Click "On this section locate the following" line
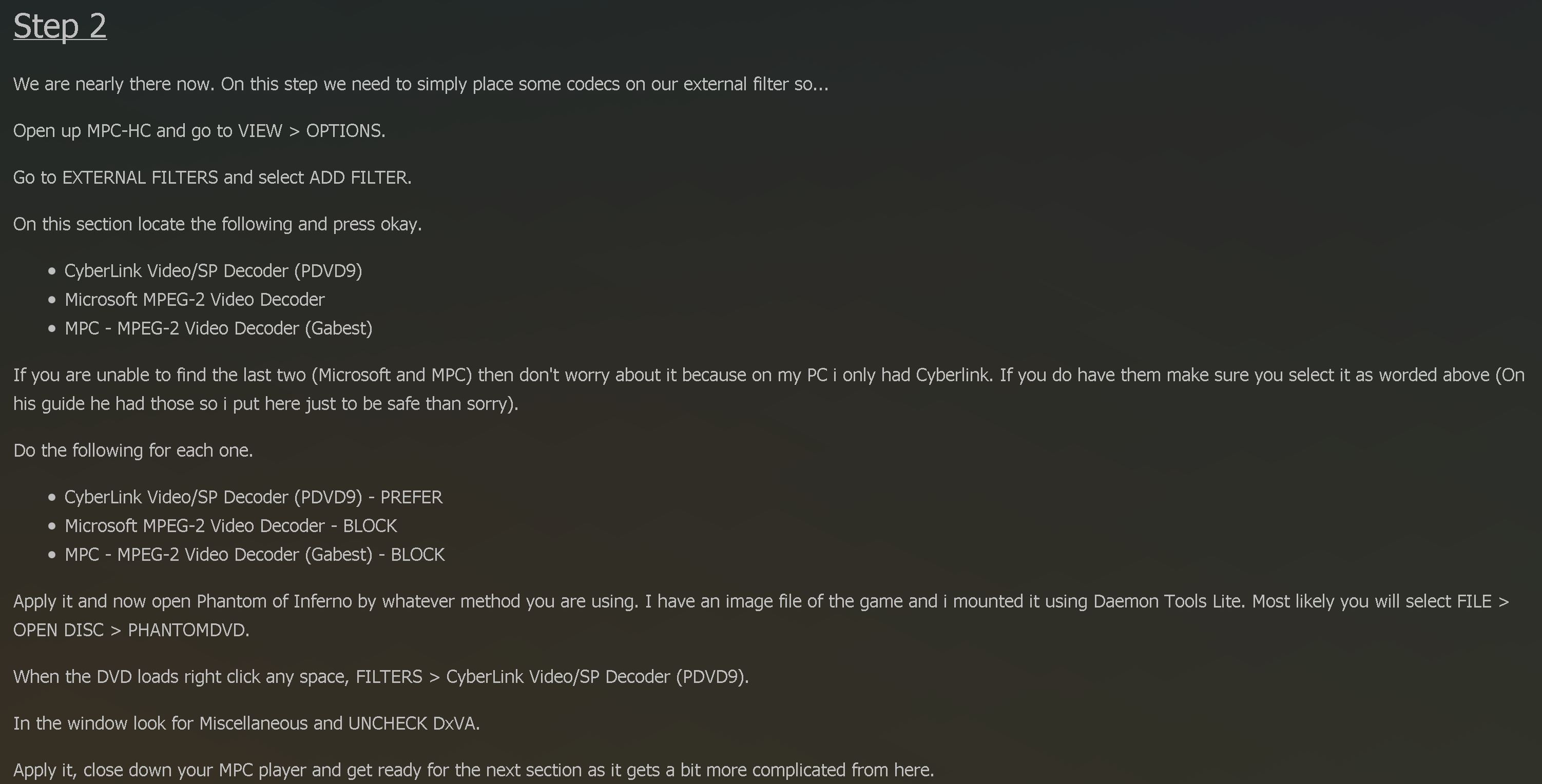Viewport: 1542px width, 784px height. point(217,224)
